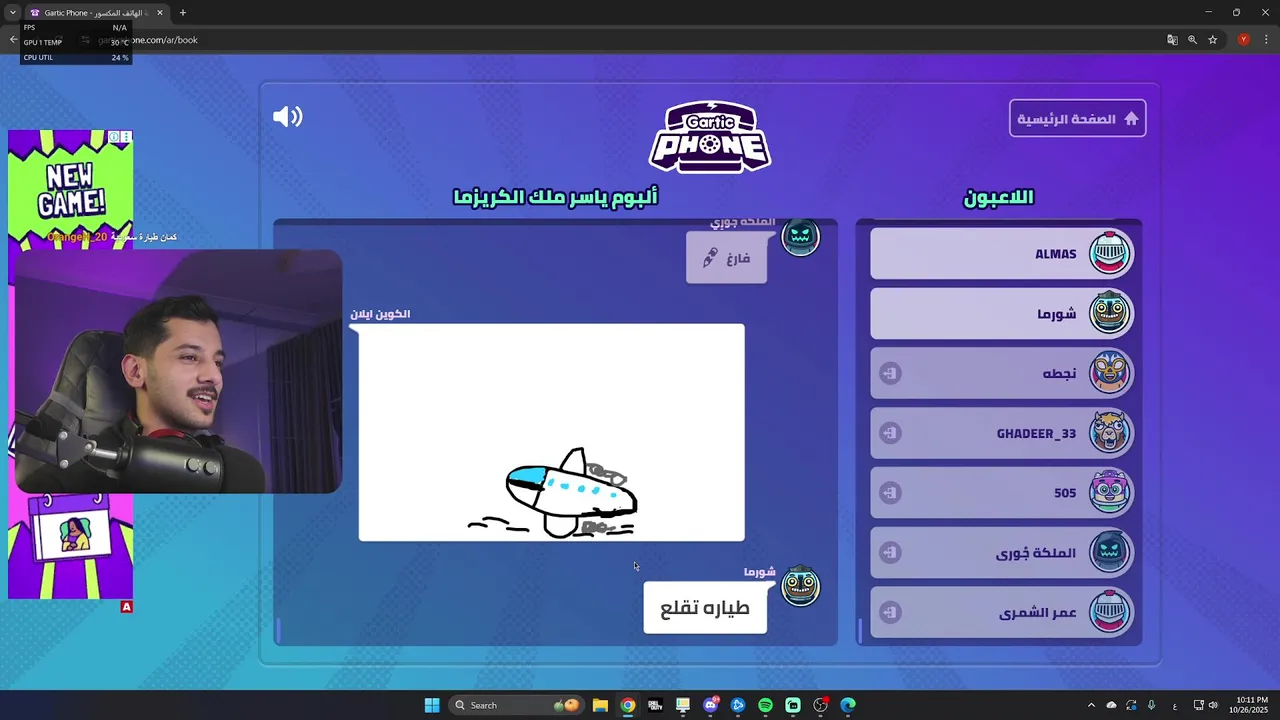Select player ALMAS in the players list
The height and width of the screenshot is (720, 1280).
1002,254
